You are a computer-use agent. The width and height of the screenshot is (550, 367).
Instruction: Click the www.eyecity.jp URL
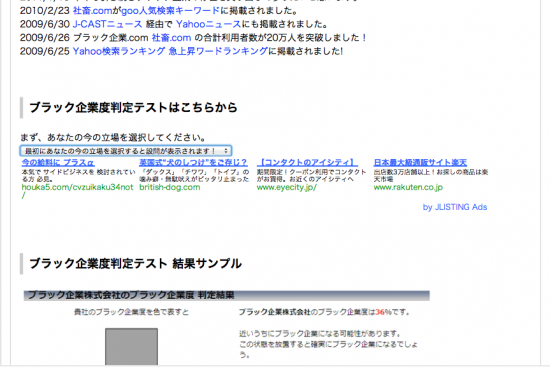(286, 187)
